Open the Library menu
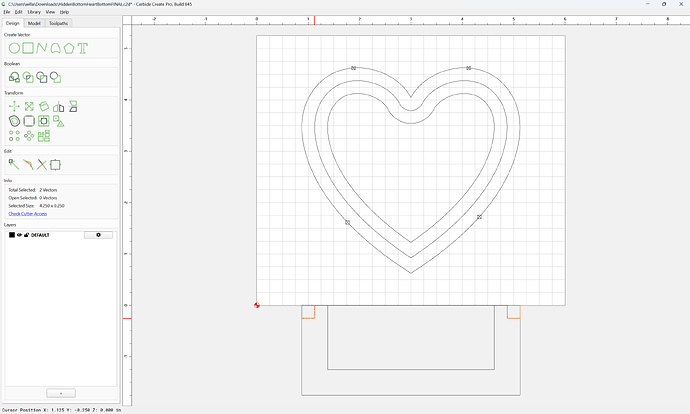Viewport: 690px width, 414px height. coord(34,12)
